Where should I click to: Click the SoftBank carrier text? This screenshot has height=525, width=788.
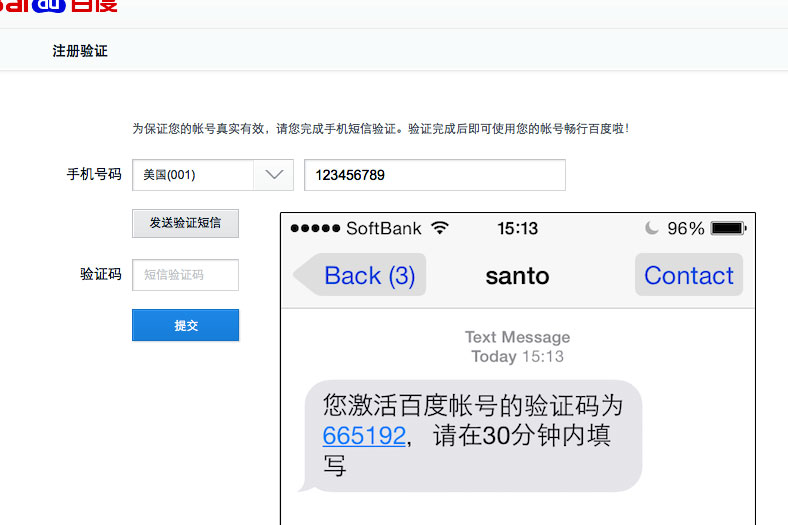(x=384, y=229)
